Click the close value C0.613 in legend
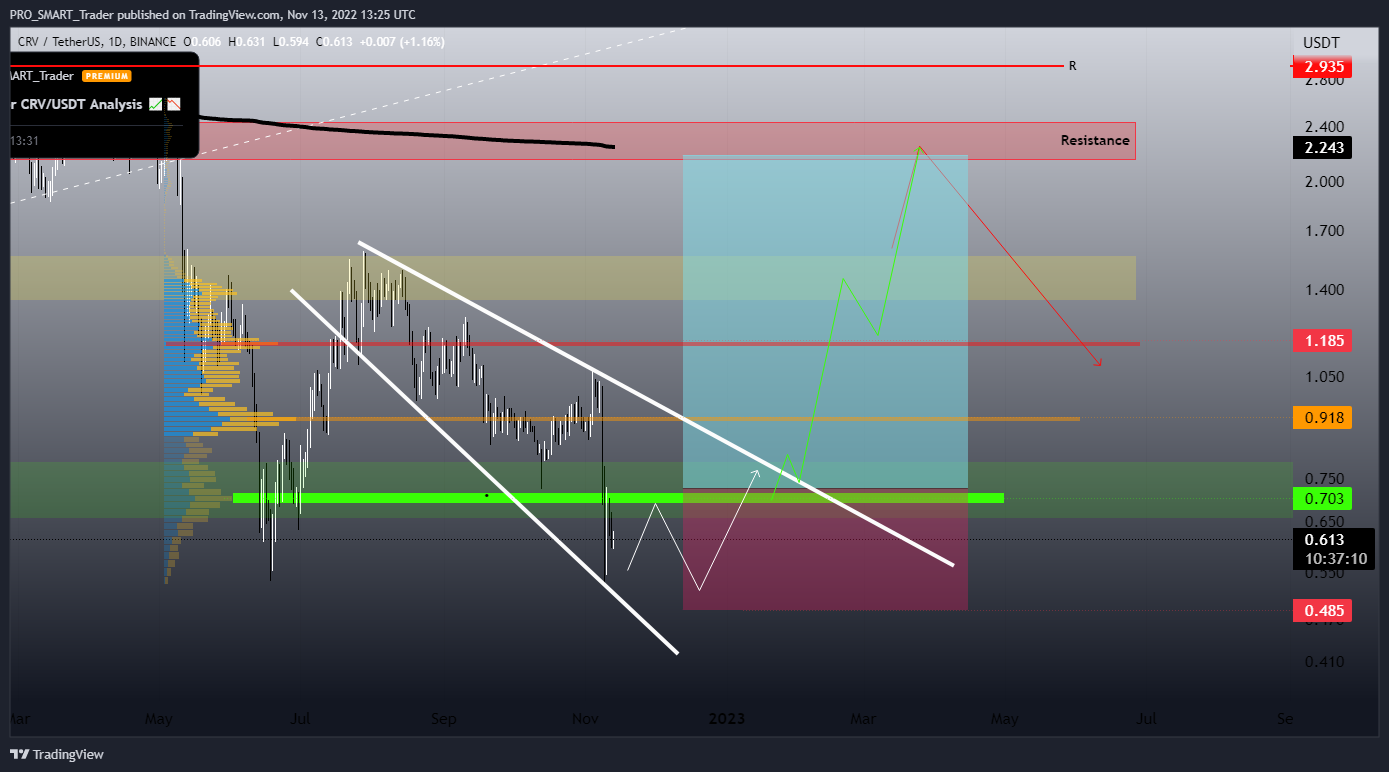This screenshot has width=1389, height=772. pos(335,41)
